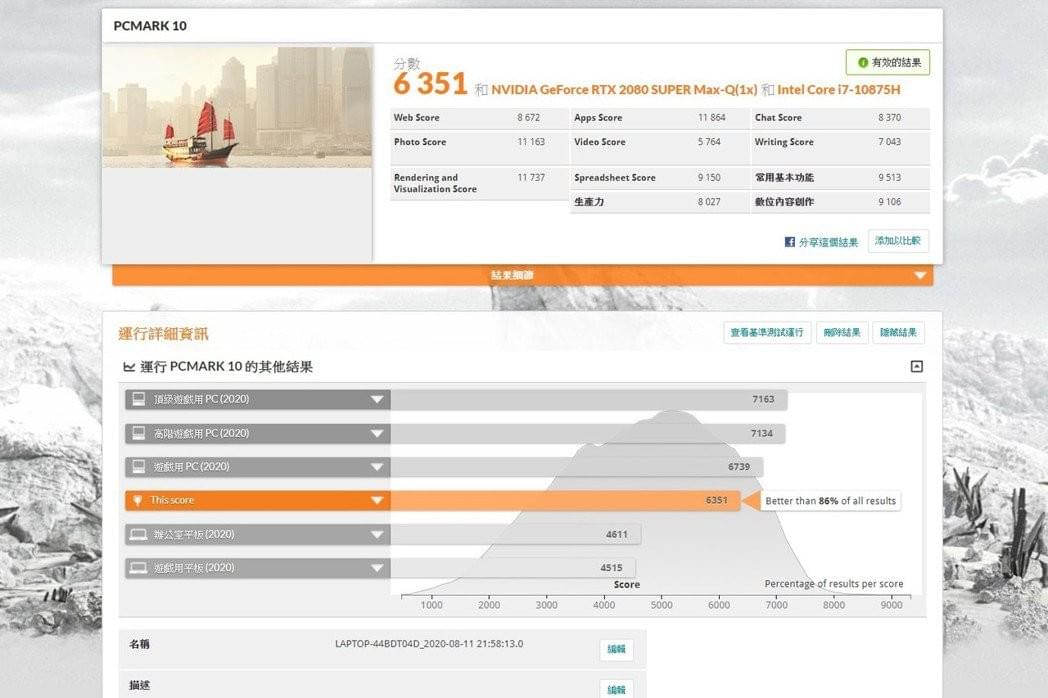Collapse the PCMark 10 other results panel
The width and height of the screenshot is (1048, 698).
pyautogui.click(x=917, y=366)
